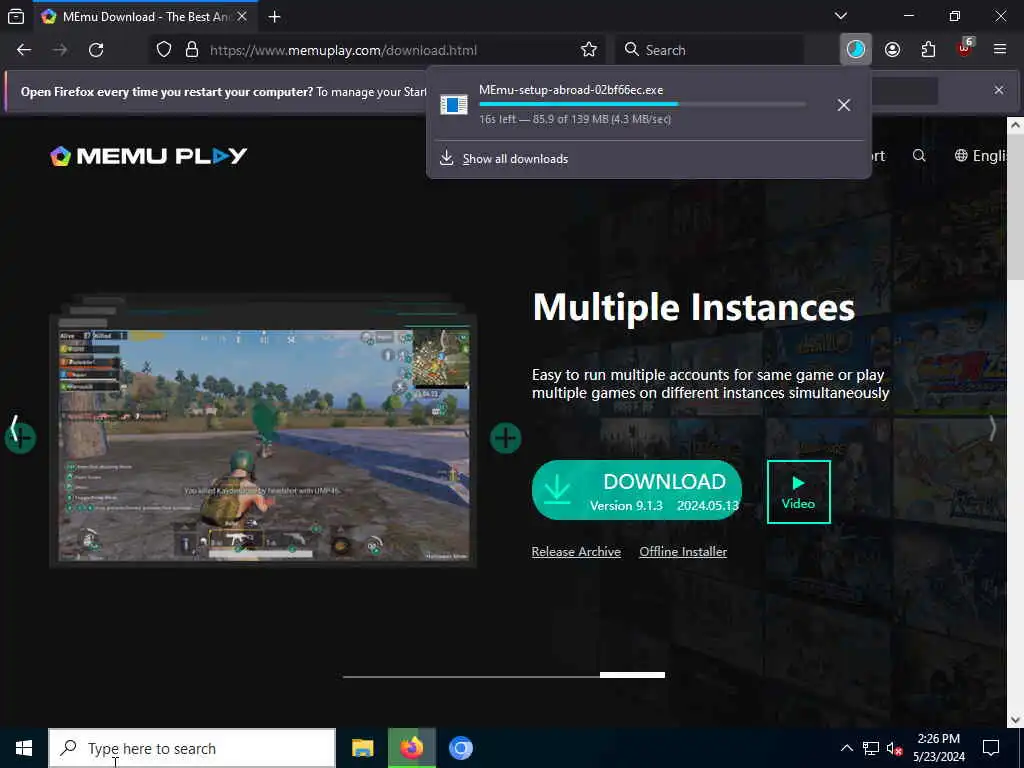Click the Firefox Search box

(709, 50)
